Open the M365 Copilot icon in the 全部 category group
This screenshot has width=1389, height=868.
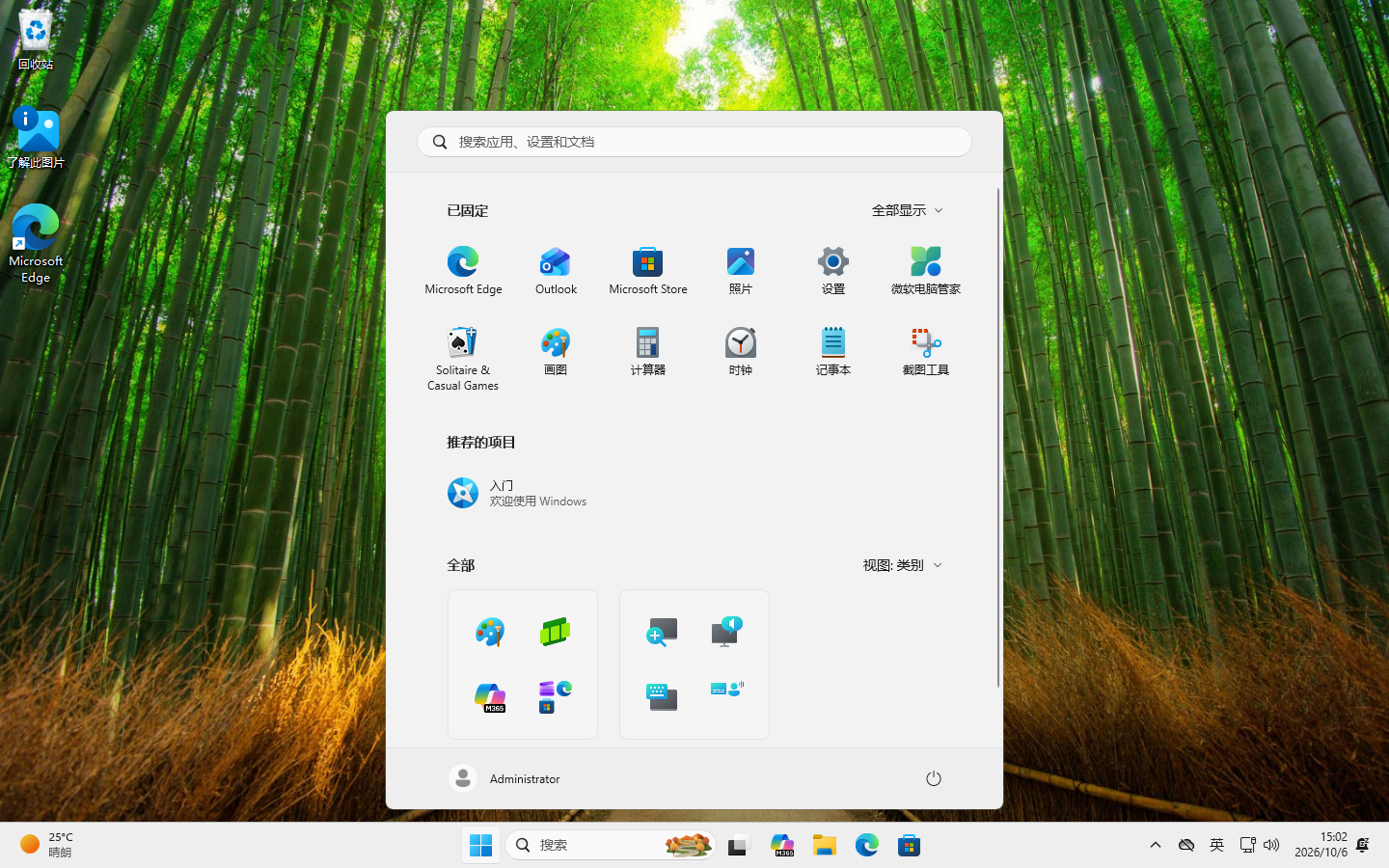point(490,696)
